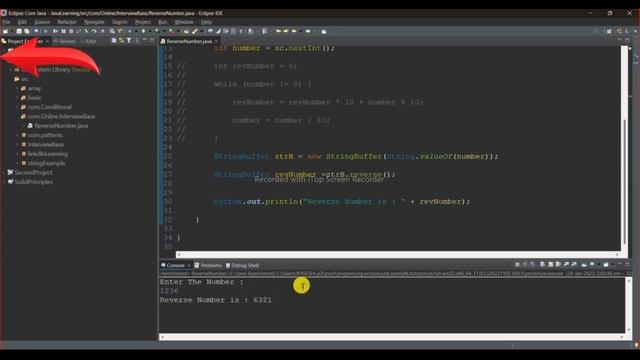Image resolution: width=640 pixels, height=360 pixels.
Task: Click the green Debug toolbar icon
Action: [x=129, y=31]
